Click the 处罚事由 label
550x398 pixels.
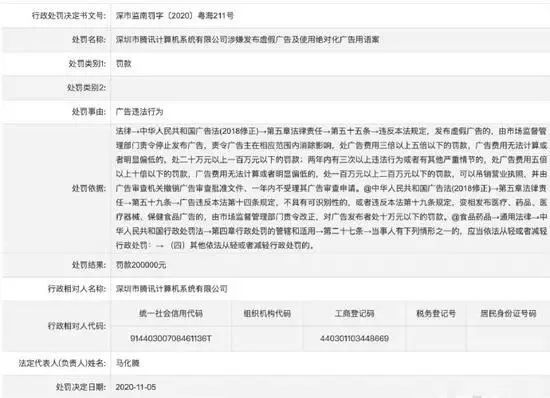(89, 112)
